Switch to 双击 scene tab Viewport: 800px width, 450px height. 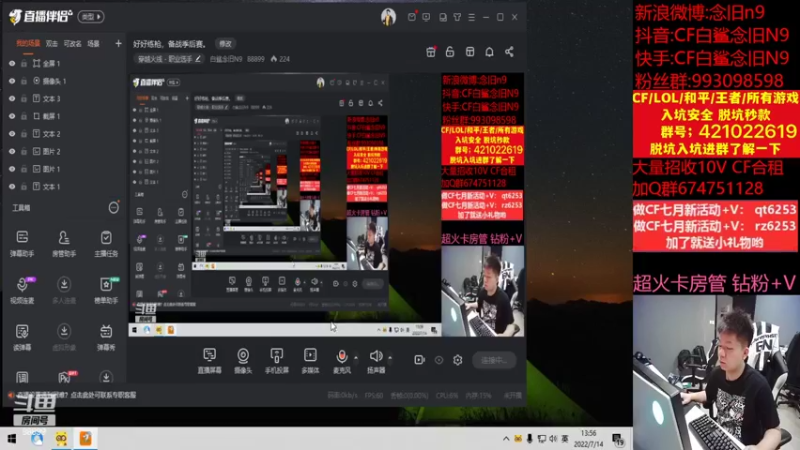point(52,44)
